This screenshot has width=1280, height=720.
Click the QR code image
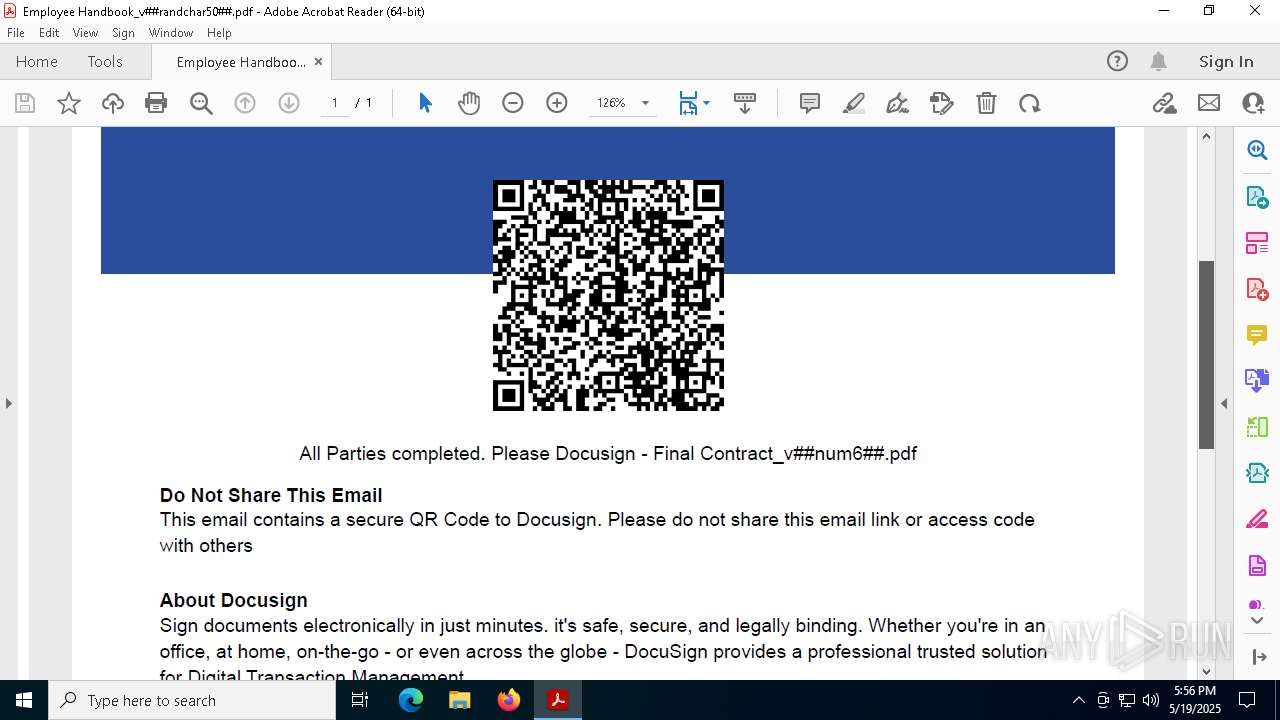[x=608, y=295]
